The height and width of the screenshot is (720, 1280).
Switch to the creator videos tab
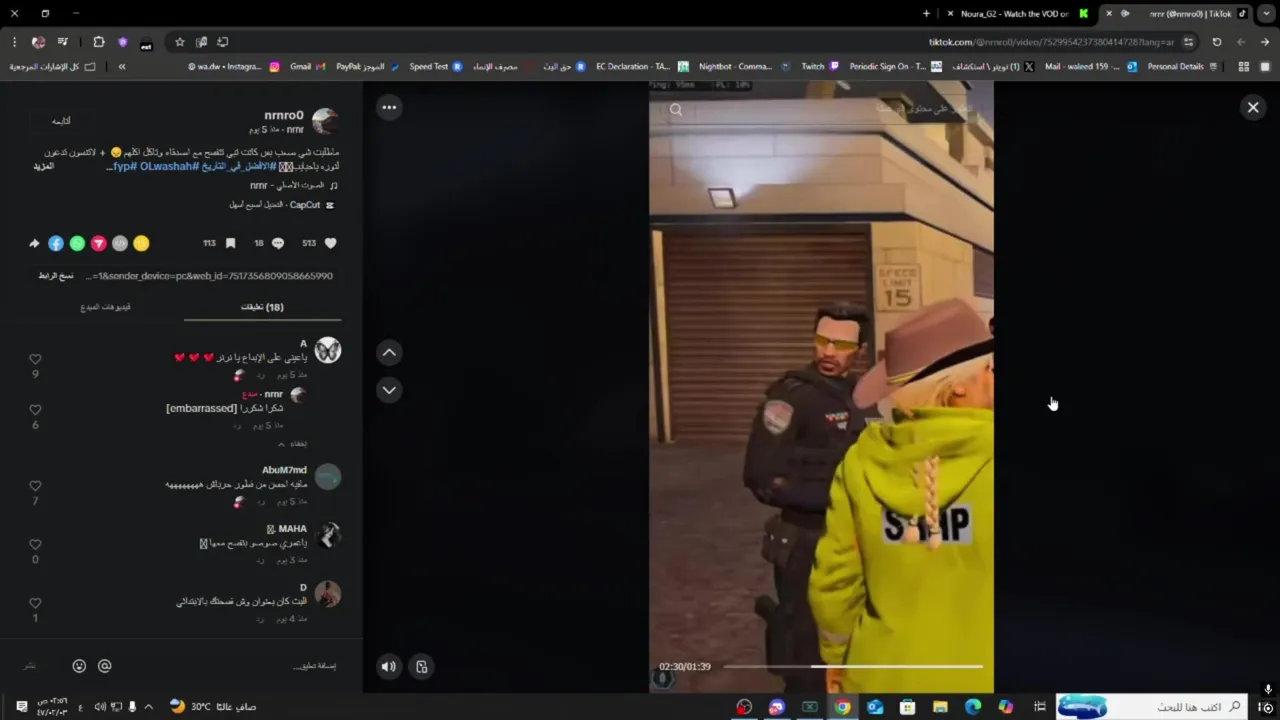click(x=106, y=307)
